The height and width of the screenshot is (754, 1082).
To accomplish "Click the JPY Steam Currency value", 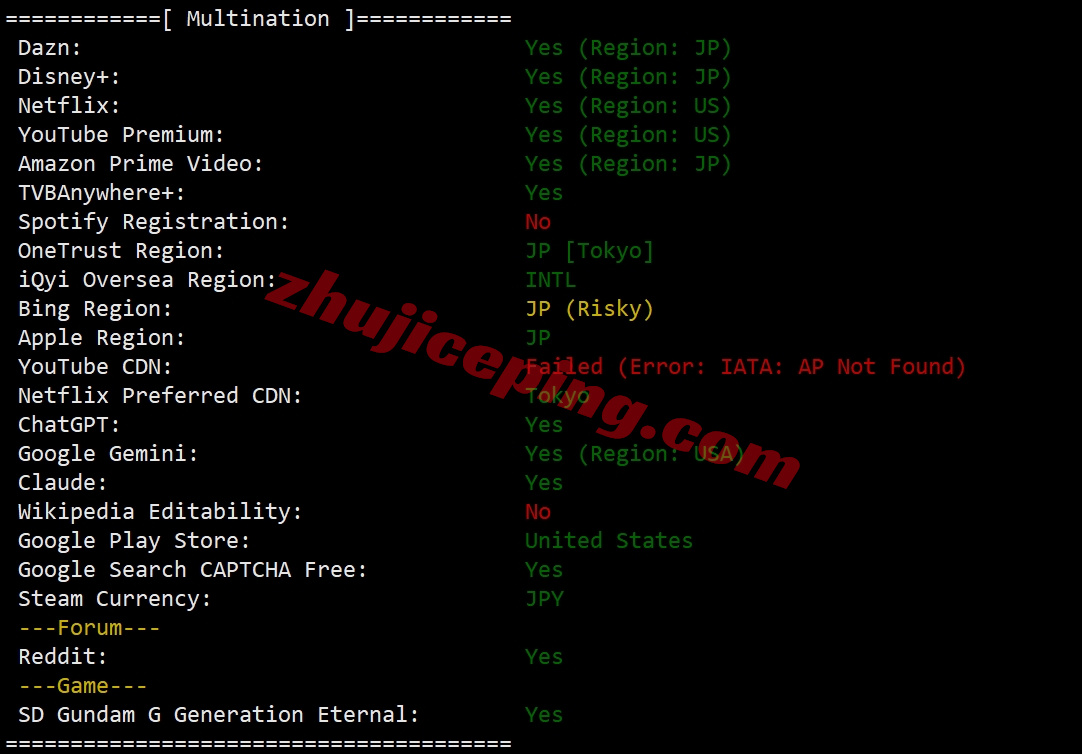I will click(544, 598).
